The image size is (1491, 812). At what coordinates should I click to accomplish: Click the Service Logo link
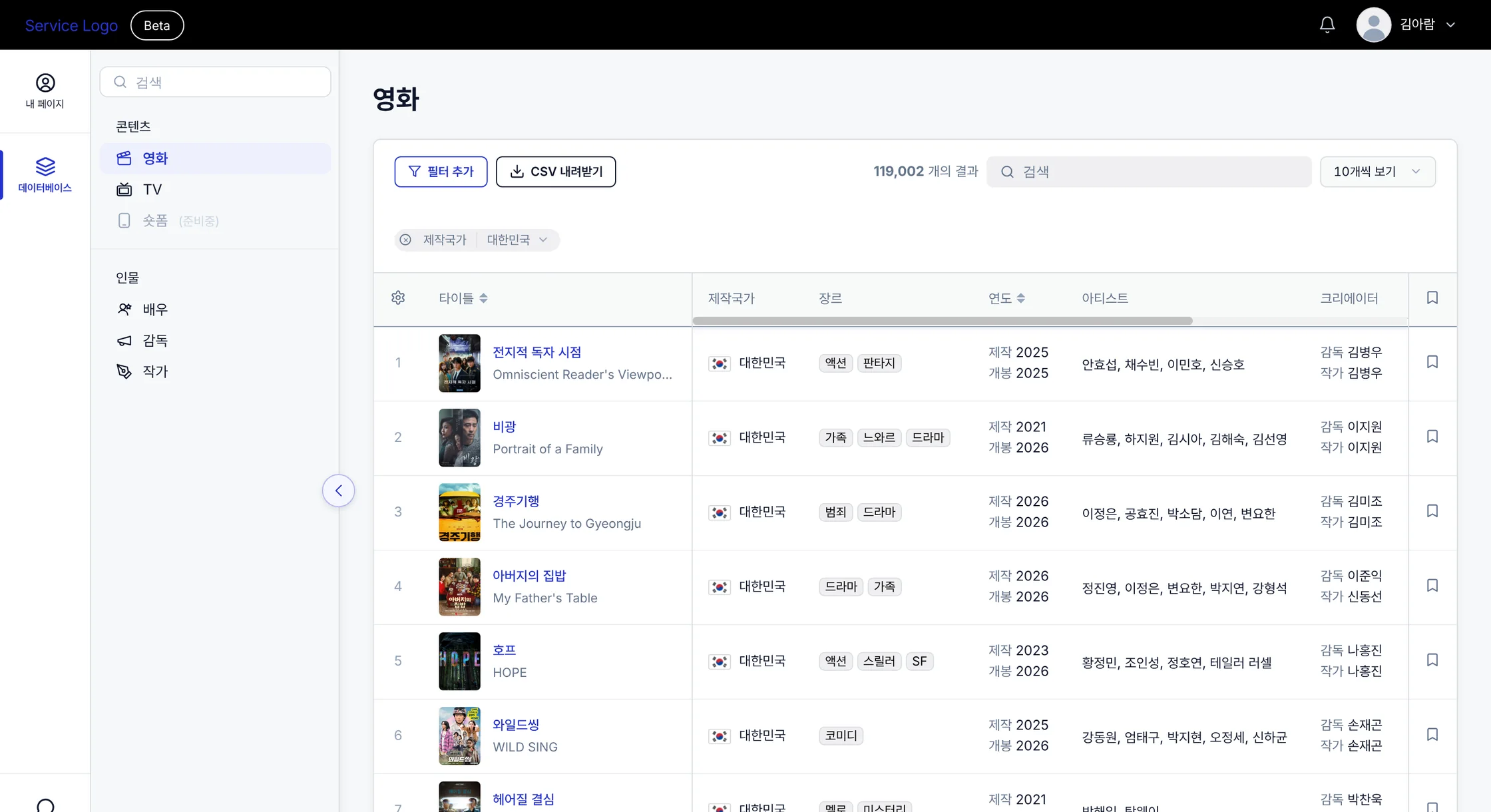(x=71, y=25)
